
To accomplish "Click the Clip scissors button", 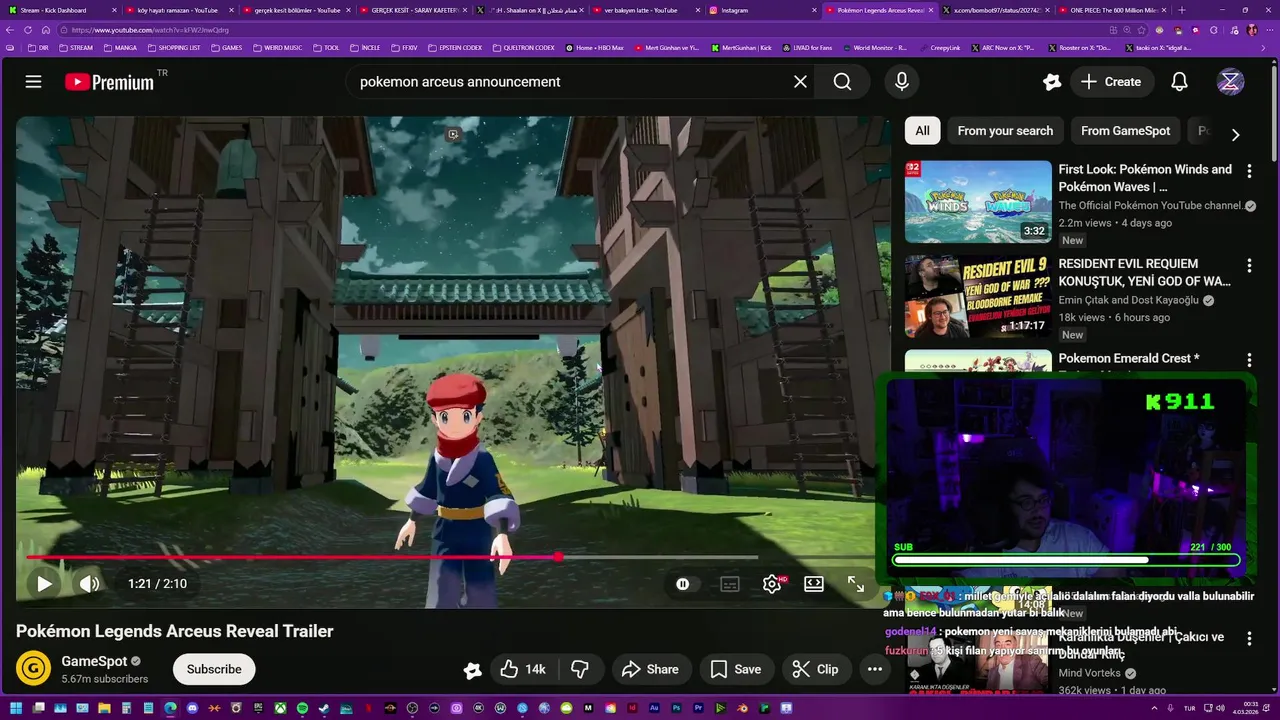I will (815, 669).
